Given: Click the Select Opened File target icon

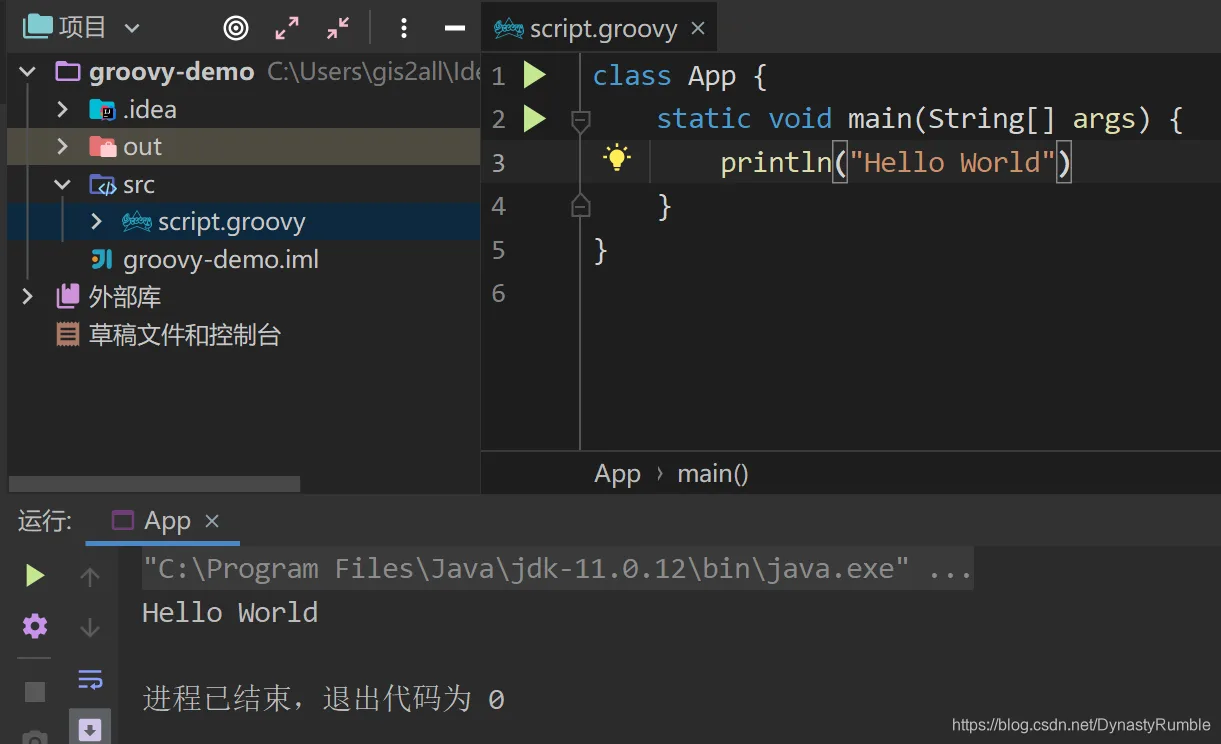Looking at the screenshot, I should pyautogui.click(x=236, y=28).
